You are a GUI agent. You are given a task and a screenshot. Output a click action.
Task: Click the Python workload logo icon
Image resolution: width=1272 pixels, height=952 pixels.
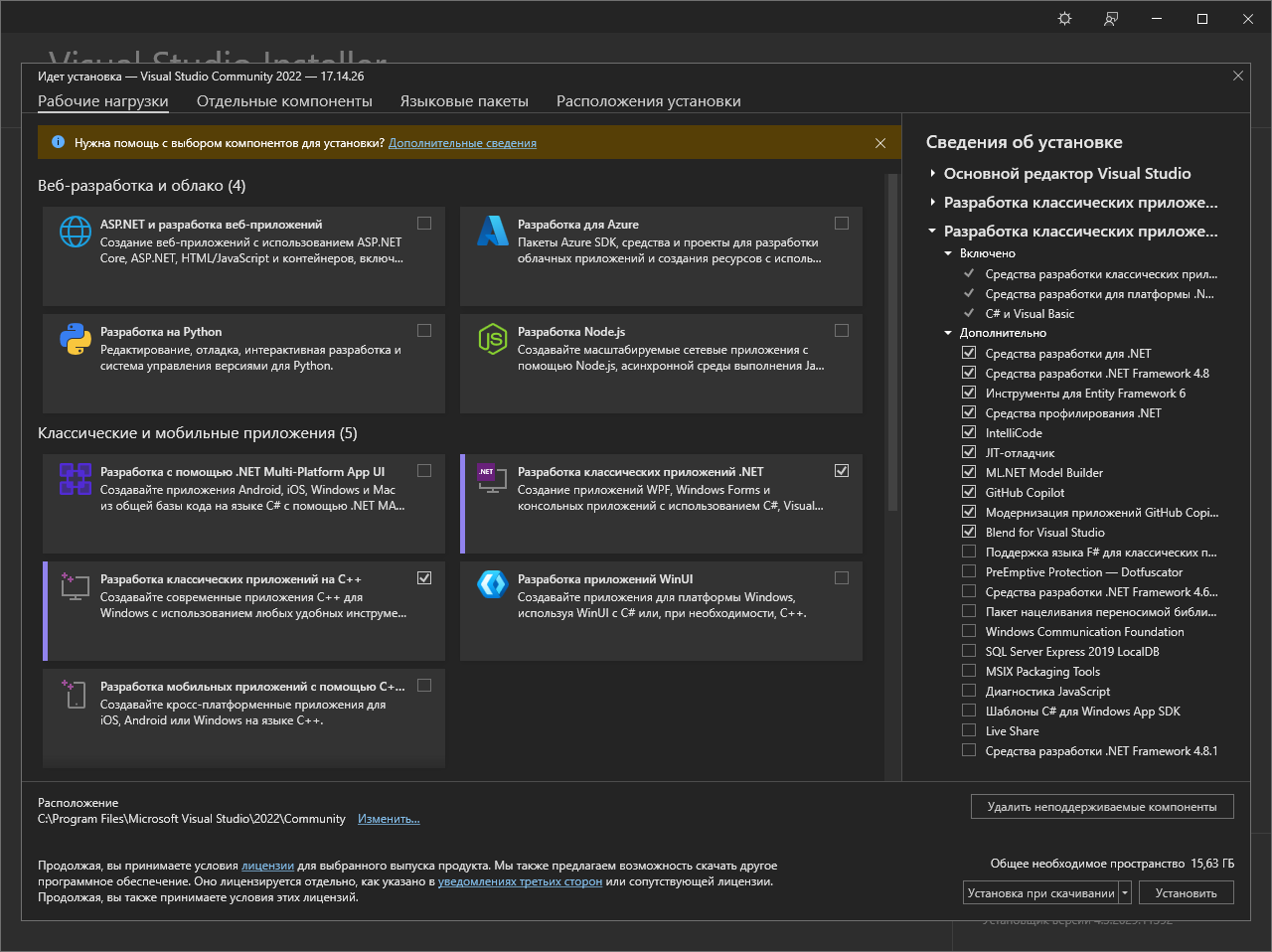click(x=76, y=339)
